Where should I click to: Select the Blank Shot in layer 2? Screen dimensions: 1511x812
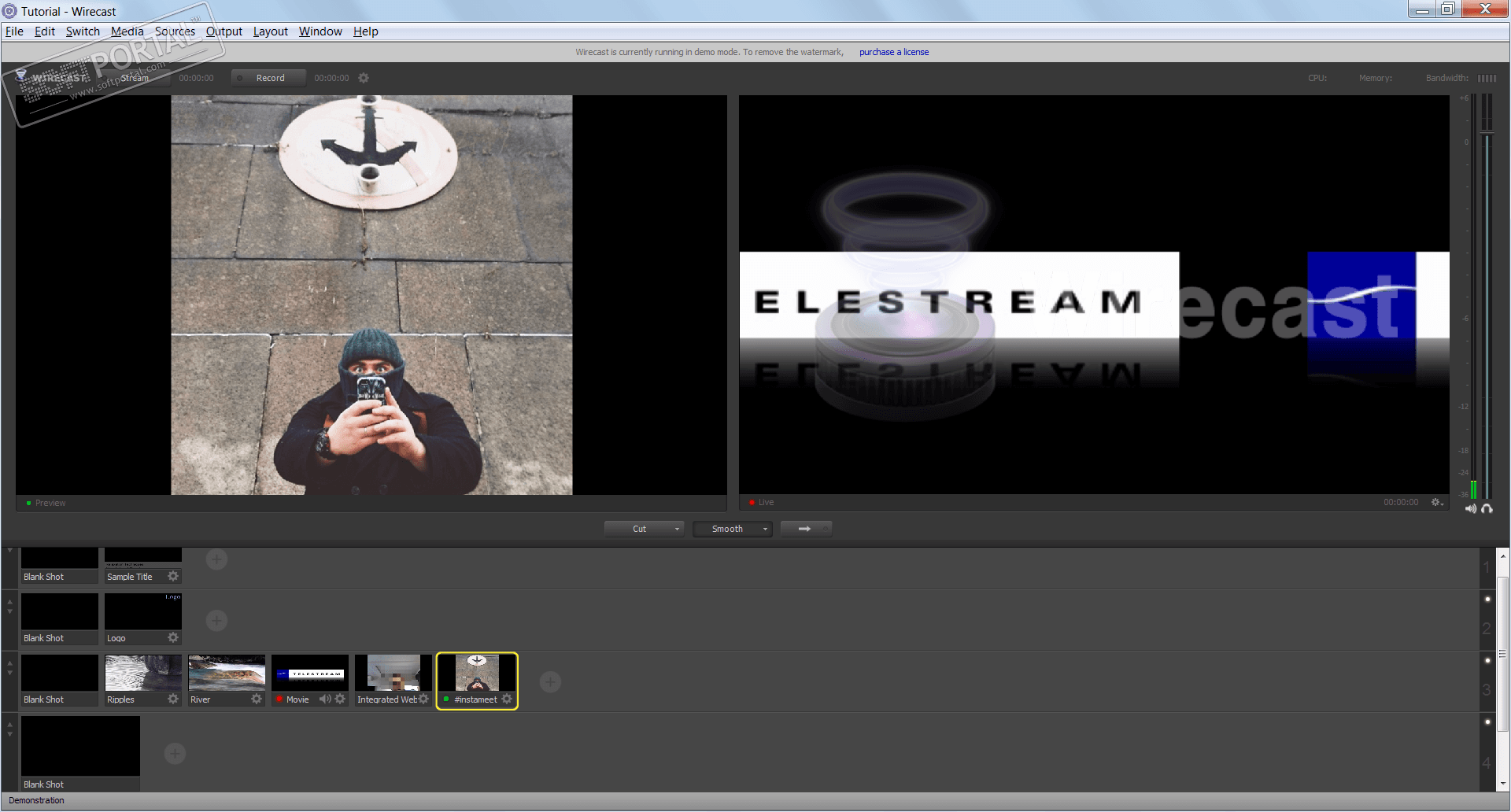pyautogui.click(x=60, y=618)
